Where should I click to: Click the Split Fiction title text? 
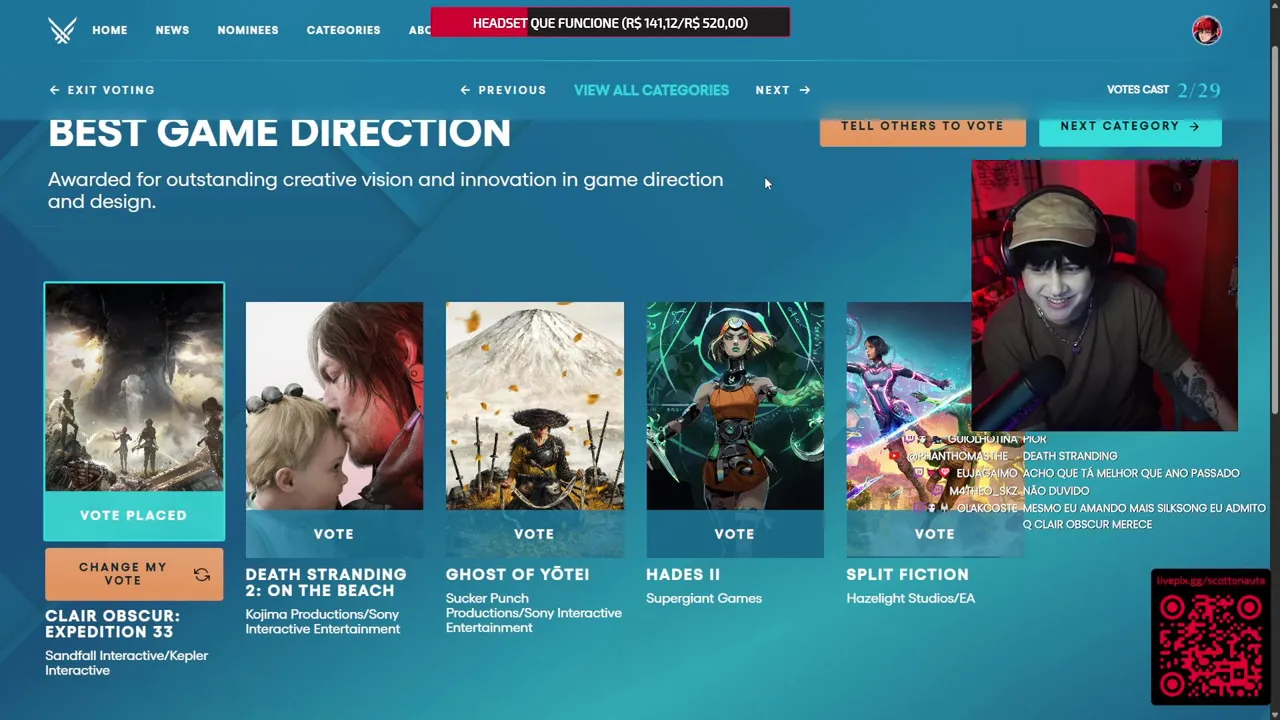(907, 574)
